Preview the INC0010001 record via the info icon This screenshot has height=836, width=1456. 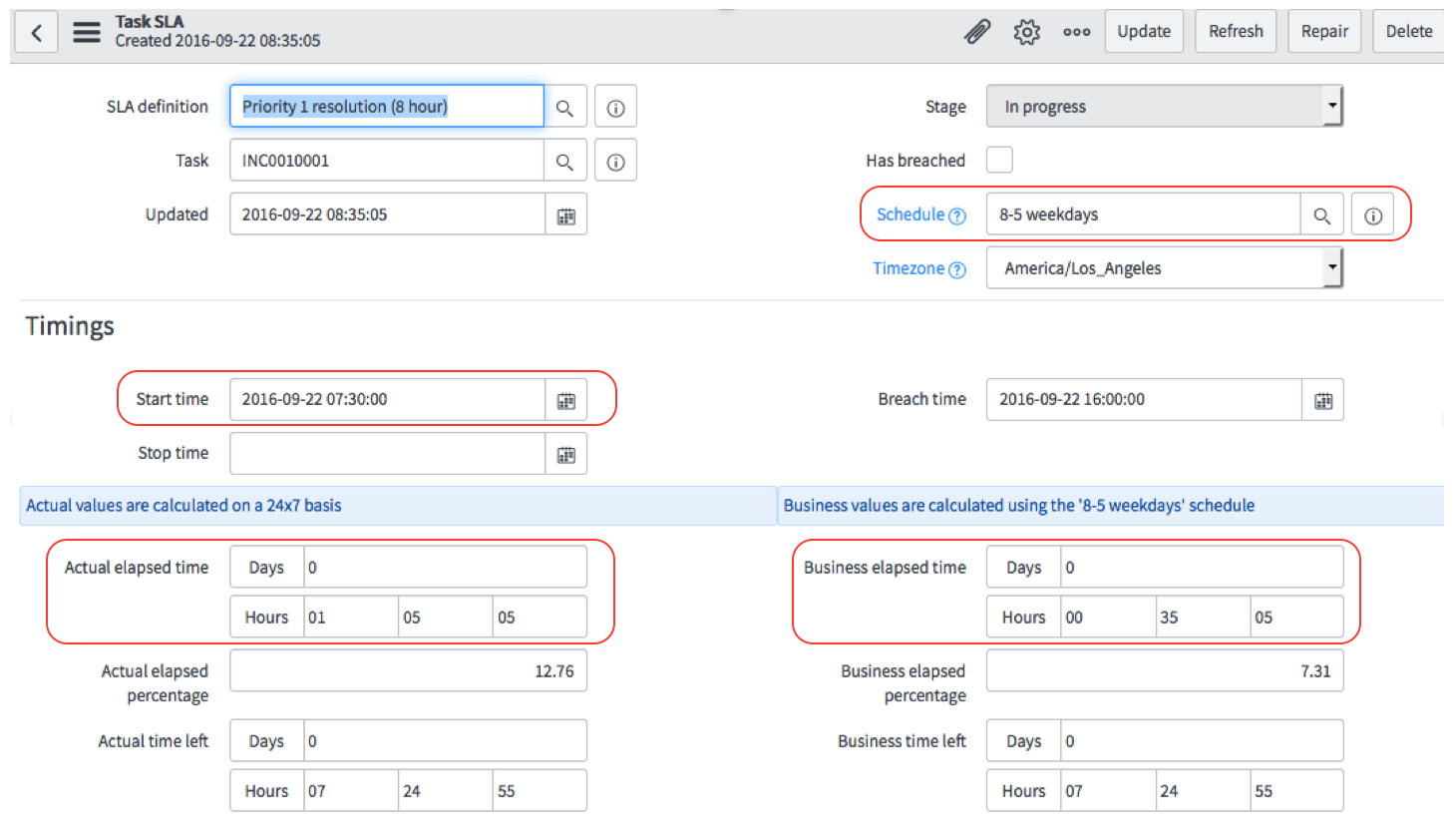tap(615, 160)
